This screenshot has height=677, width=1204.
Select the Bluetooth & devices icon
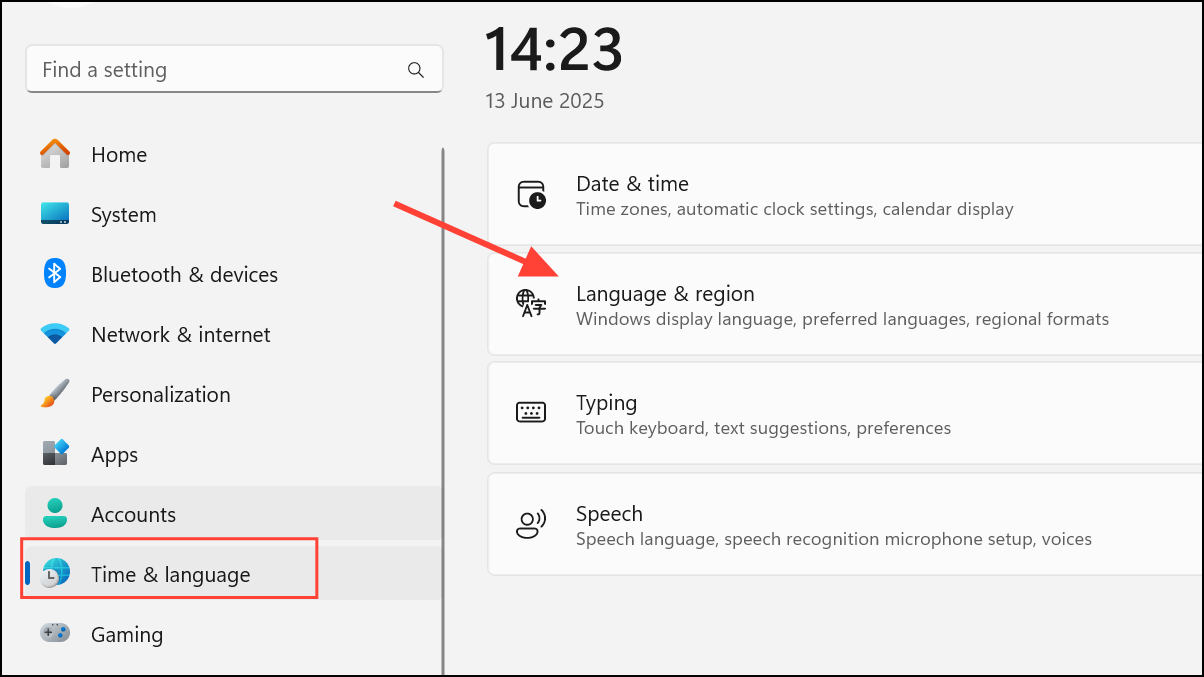[54, 274]
